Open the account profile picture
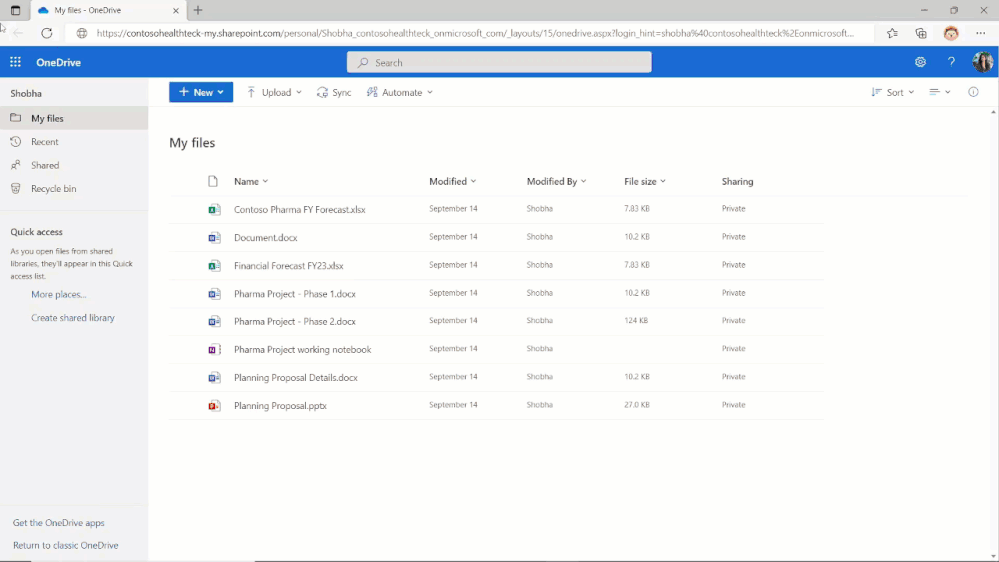The image size is (999, 562). [982, 62]
